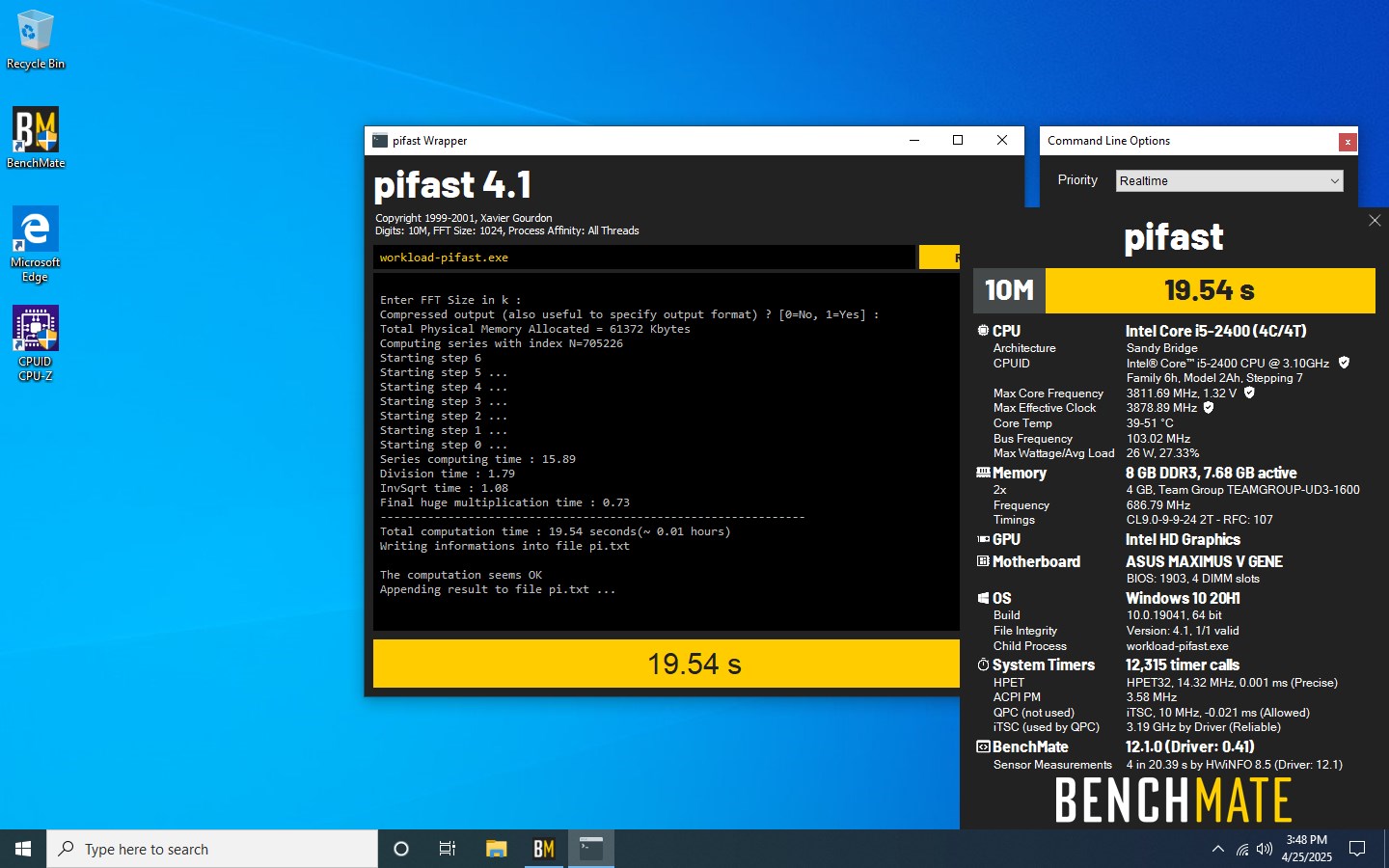Click the Intel HD Graphics GPU text
1389x868 pixels.
click(1183, 539)
